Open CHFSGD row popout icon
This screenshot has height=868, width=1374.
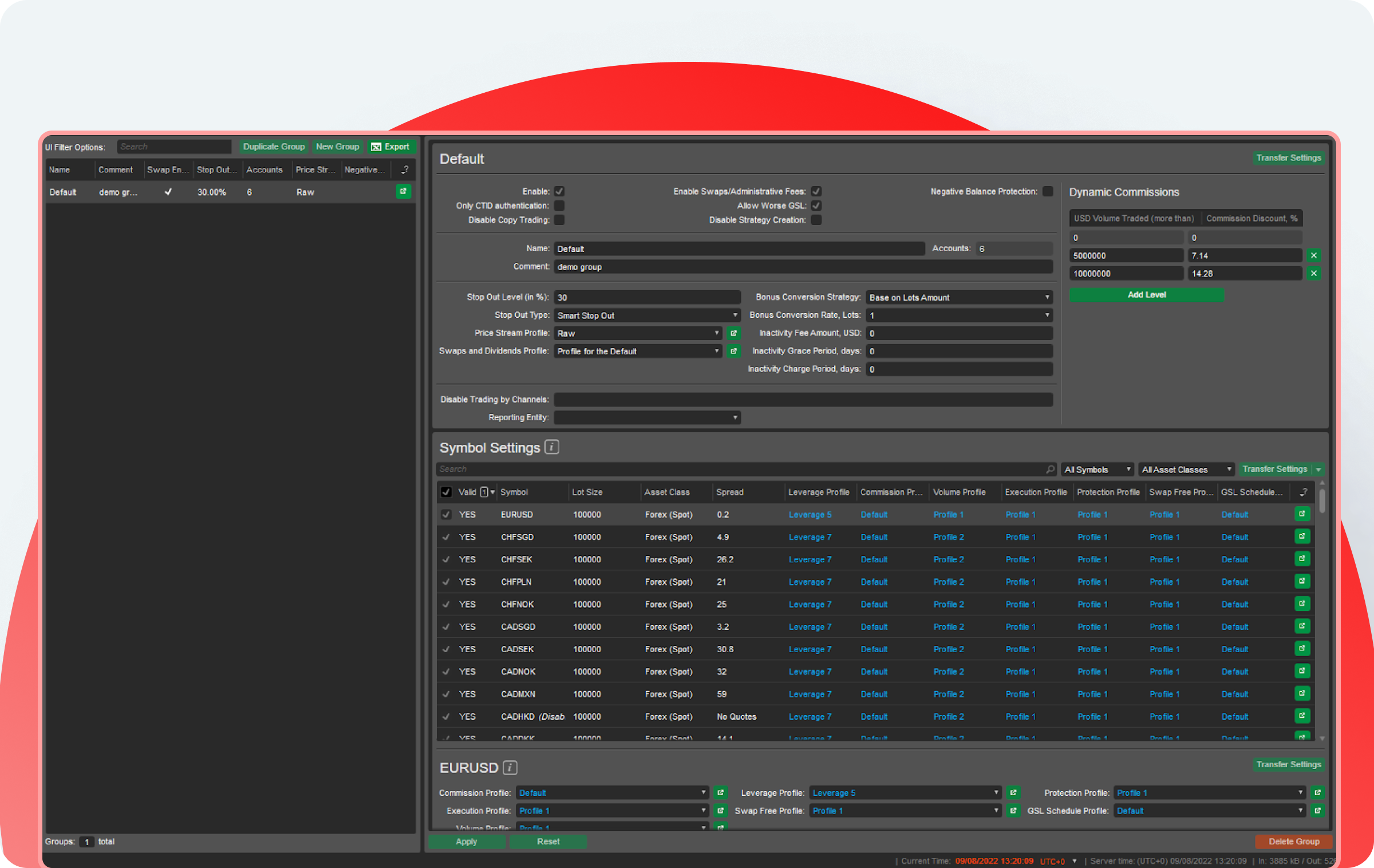click(1302, 536)
